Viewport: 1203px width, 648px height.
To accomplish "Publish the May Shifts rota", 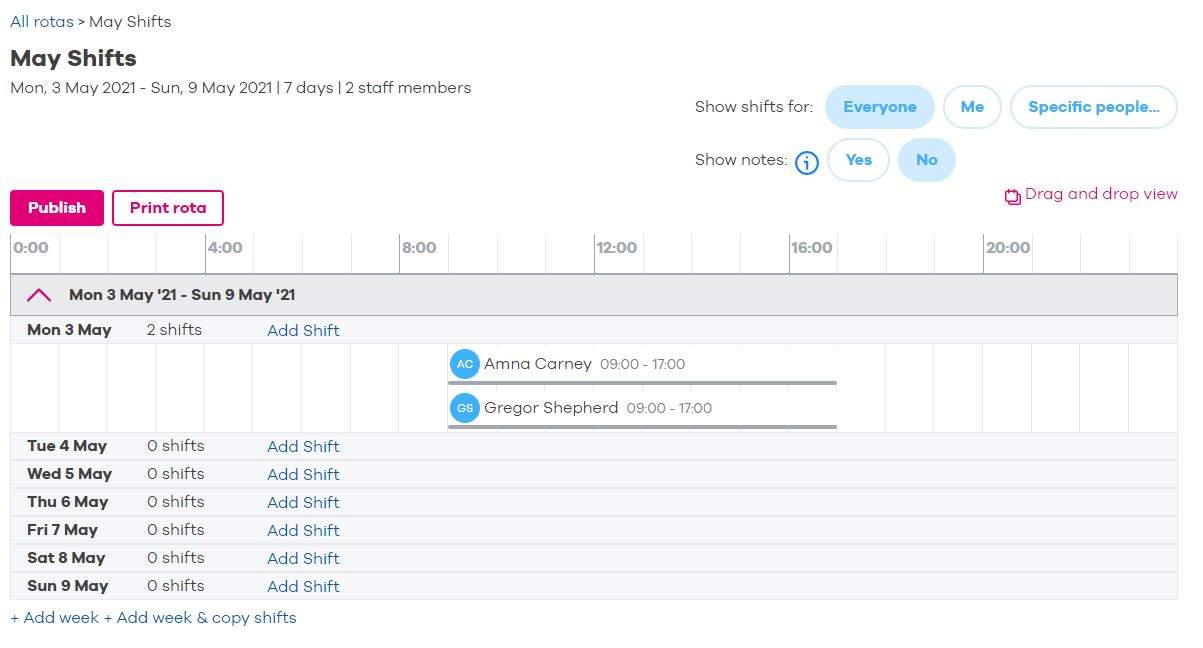I will (x=57, y=208).
